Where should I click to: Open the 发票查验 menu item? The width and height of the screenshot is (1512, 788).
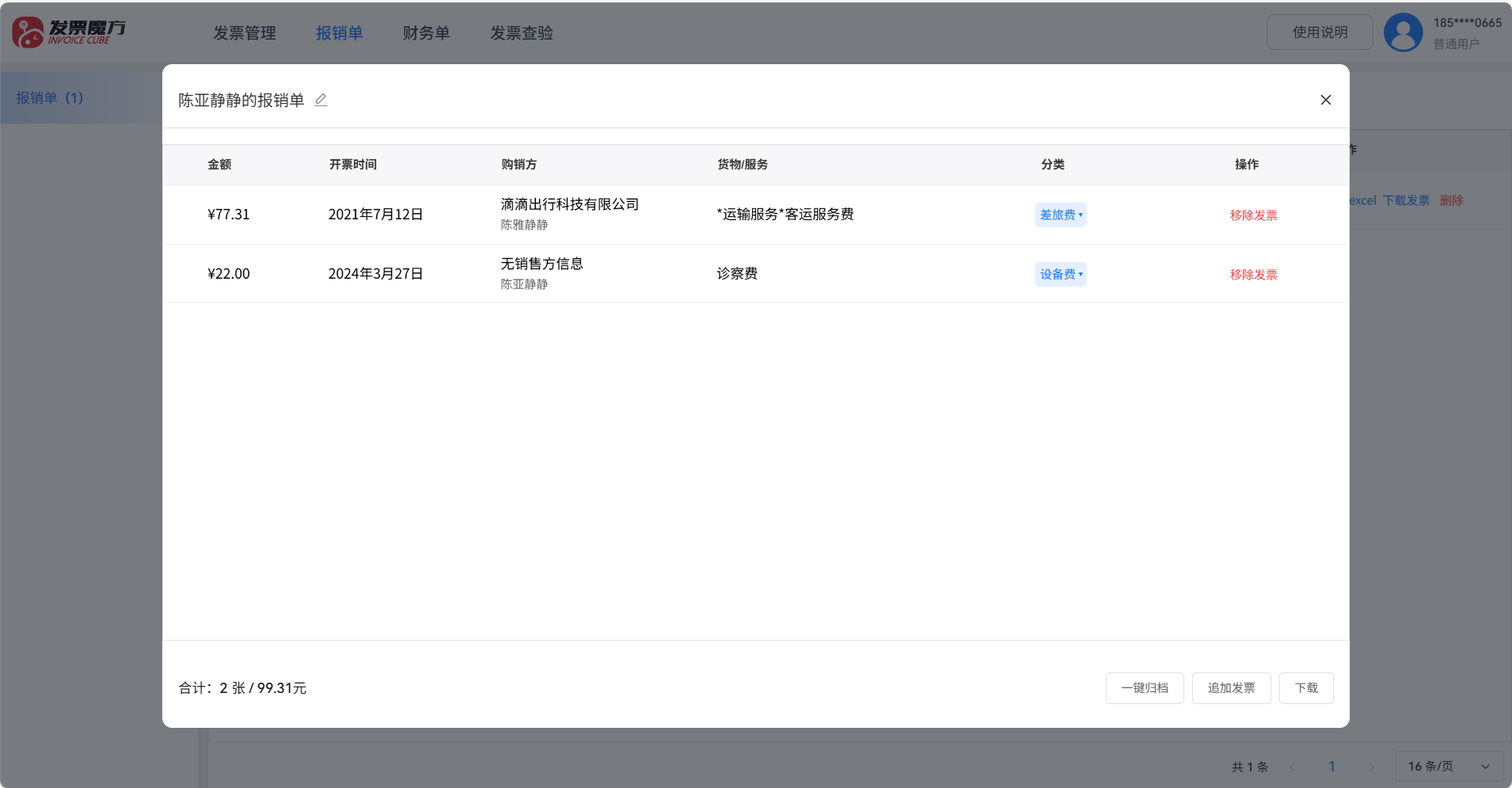click(x=522, y=33)
